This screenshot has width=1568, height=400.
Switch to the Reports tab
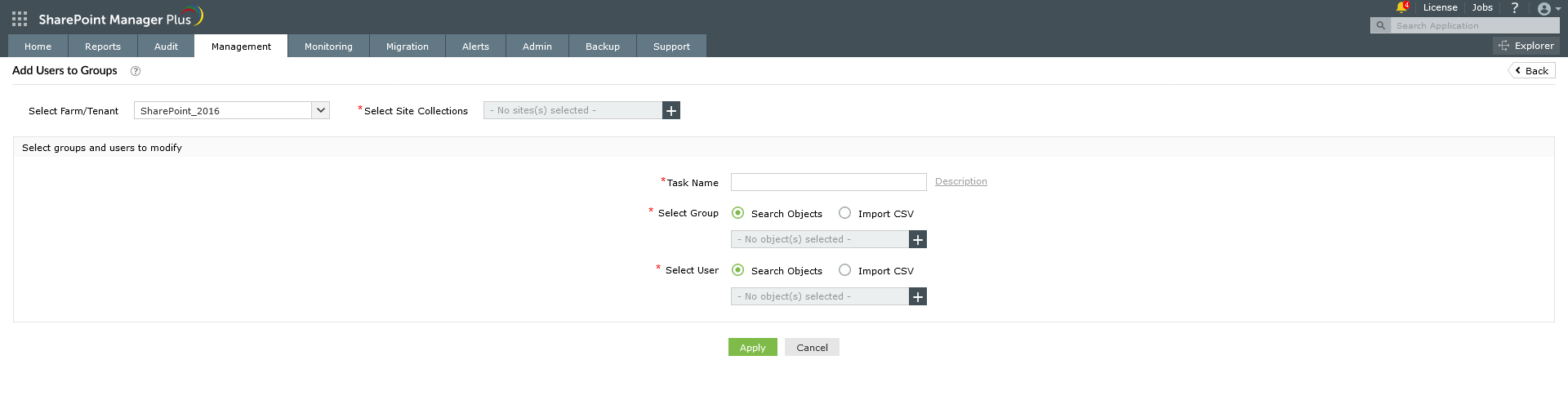point(103,46)
